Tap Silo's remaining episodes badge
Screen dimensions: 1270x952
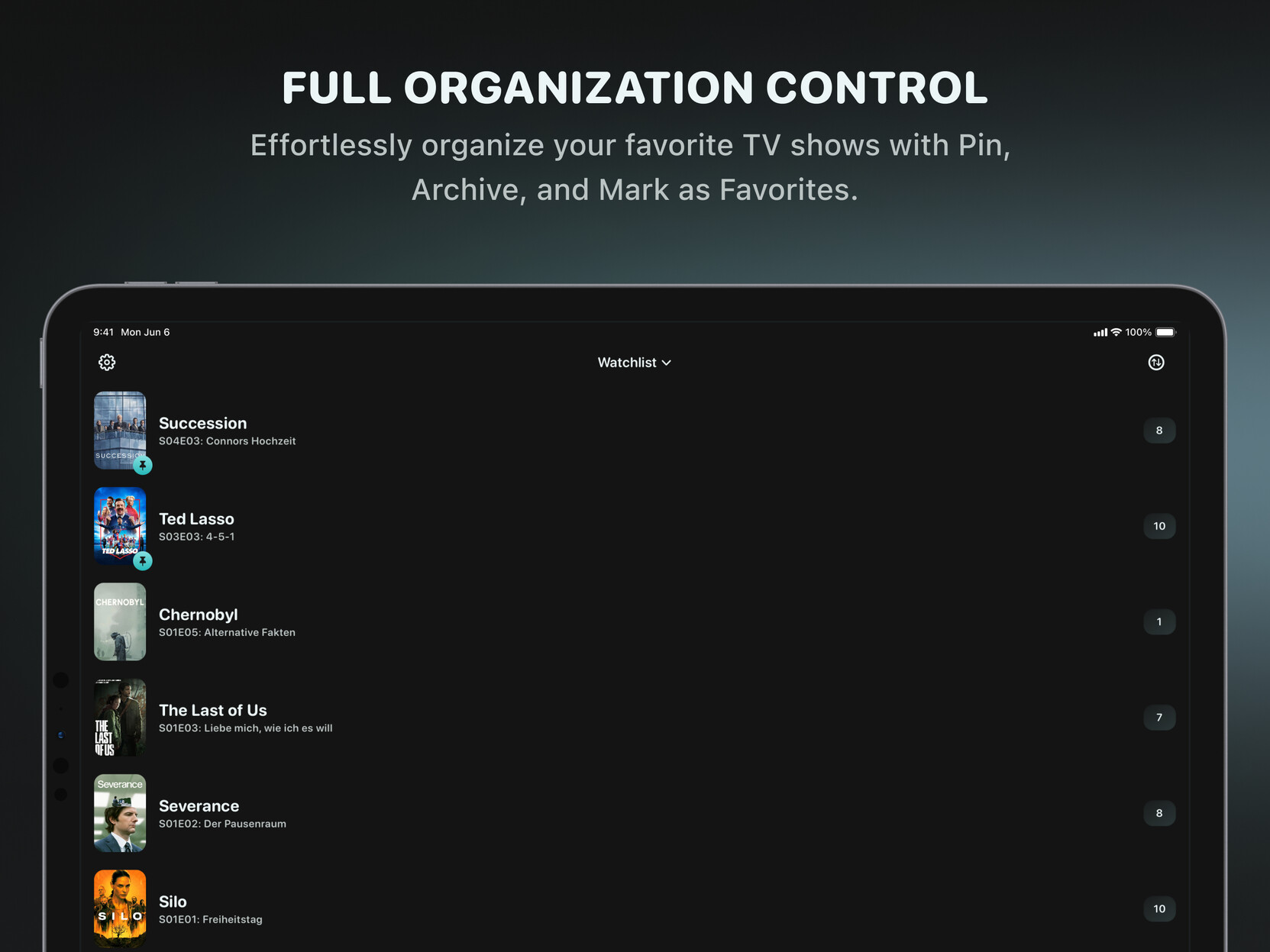click(1159, 908)
